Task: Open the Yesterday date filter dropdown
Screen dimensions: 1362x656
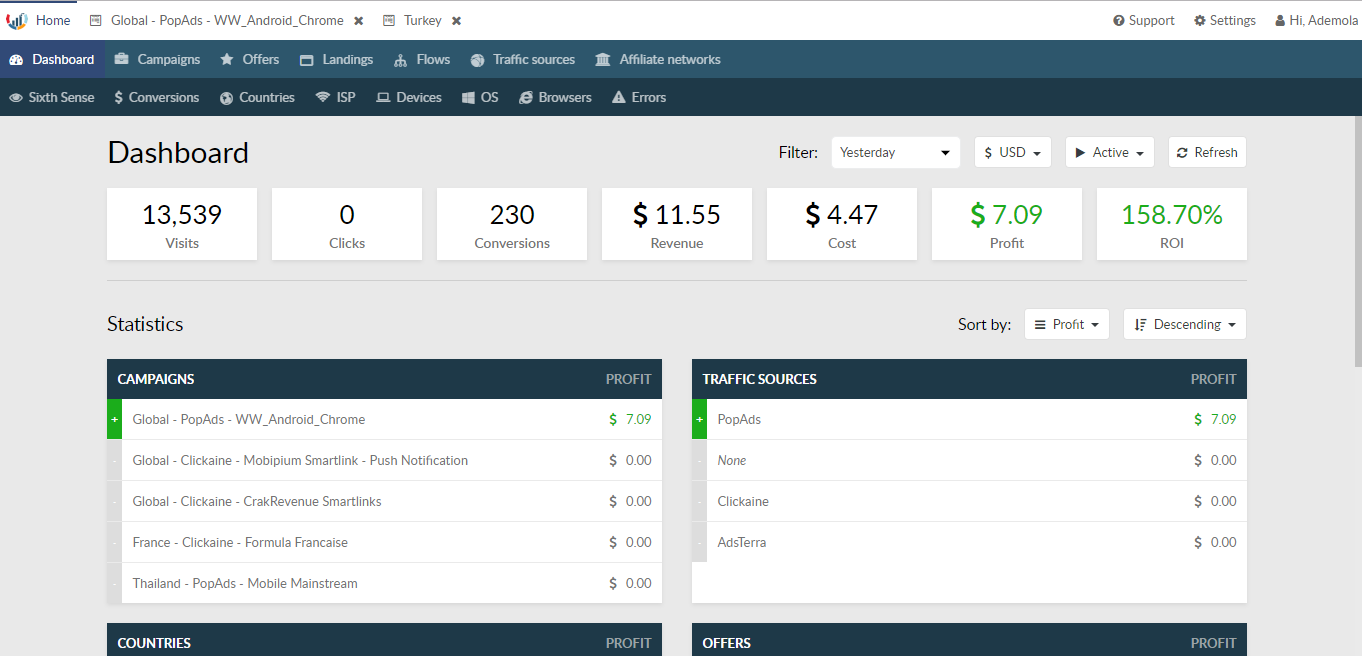Action: pos(895,153)
